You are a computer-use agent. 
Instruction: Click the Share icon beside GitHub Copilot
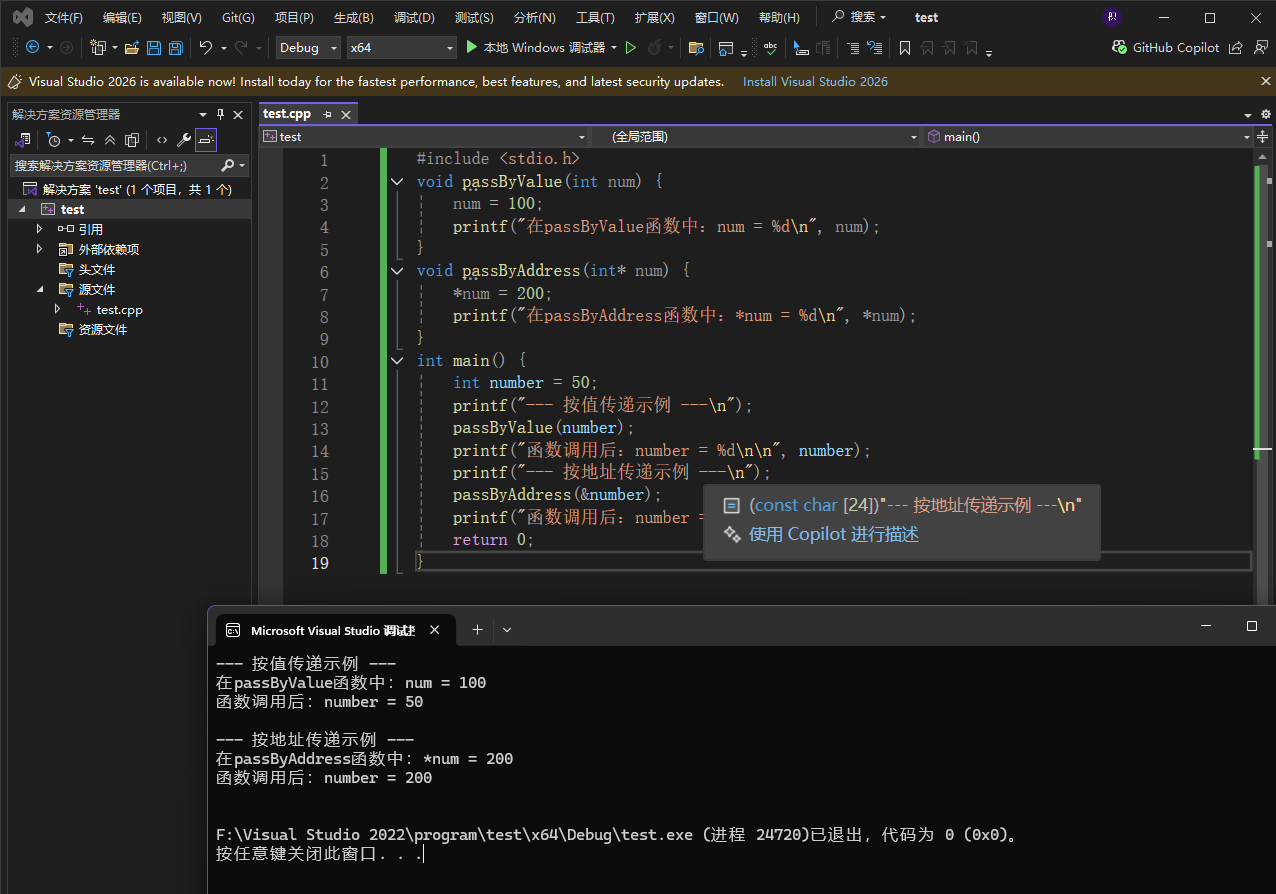(x=1236, y=47)
